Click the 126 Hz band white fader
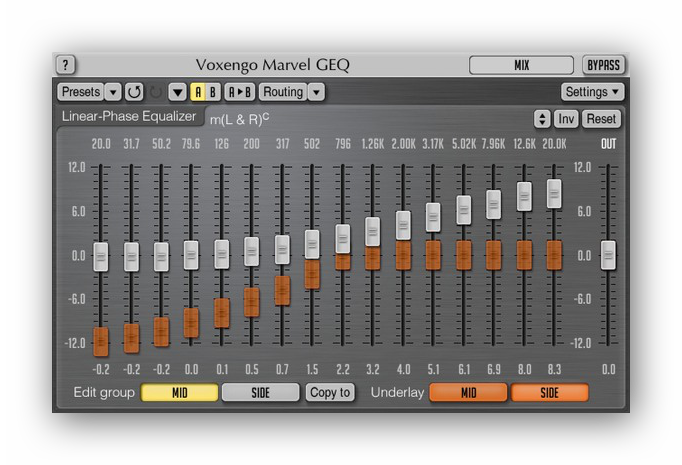The width and height of the screenshot is (682, 465). tap(222, 254)
